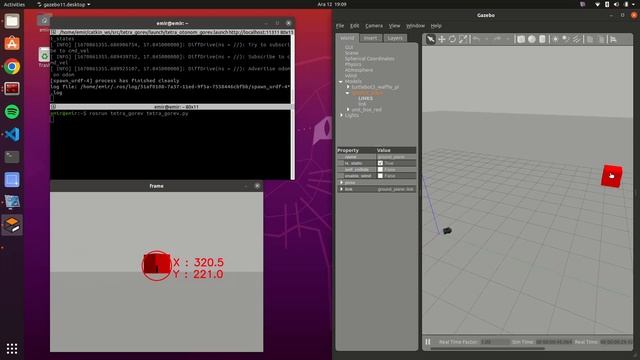This screenshot has width=640, height=360.
Task: Collapse the highlighted ground_plane model node
Action: coord(348,93)
